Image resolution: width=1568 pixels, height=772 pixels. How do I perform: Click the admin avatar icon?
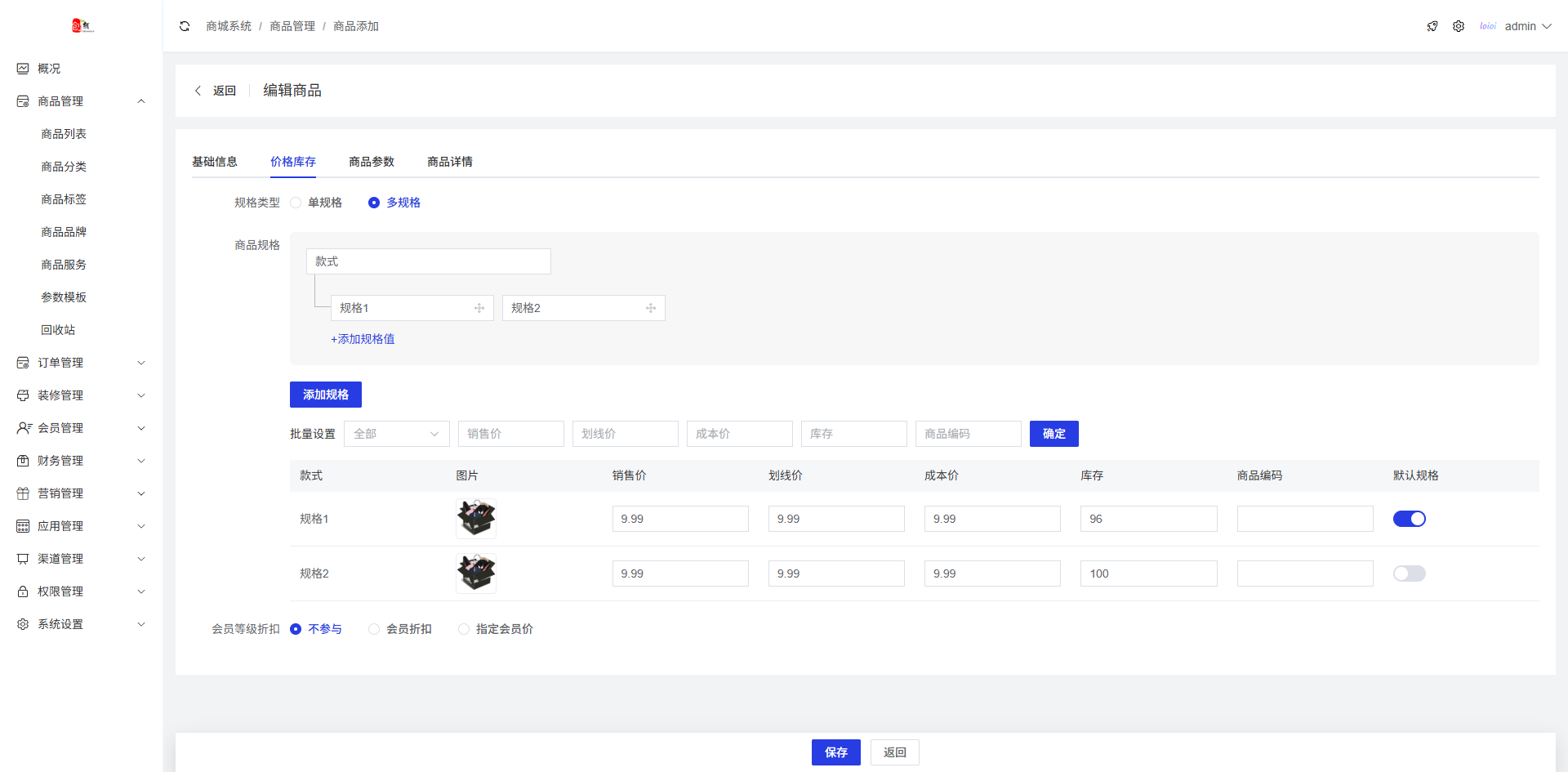(1488, 26)
